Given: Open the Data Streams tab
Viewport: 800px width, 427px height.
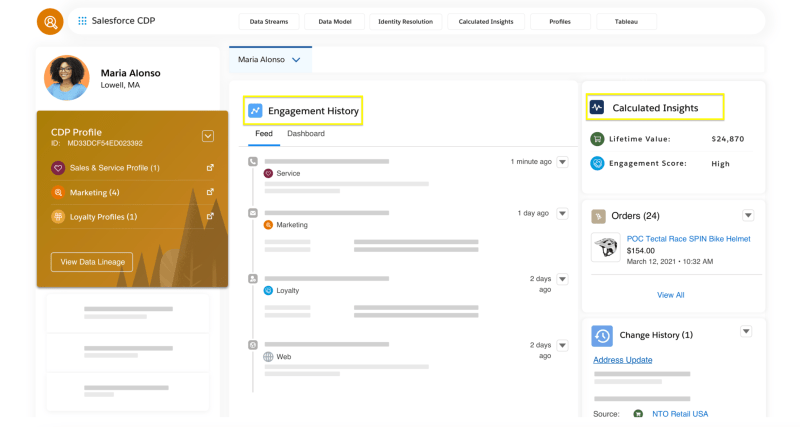Looking at the screenshot, I should [269, 21].
